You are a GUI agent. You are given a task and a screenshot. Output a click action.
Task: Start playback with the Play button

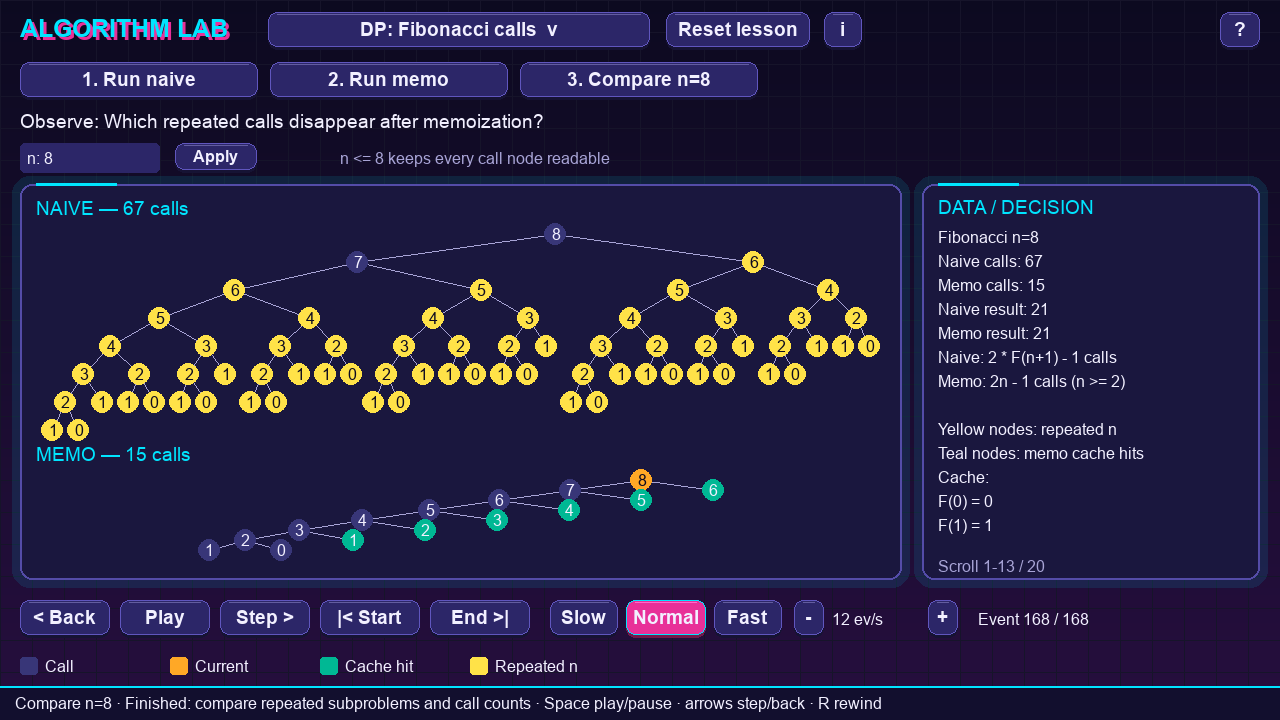coord(165,618)
